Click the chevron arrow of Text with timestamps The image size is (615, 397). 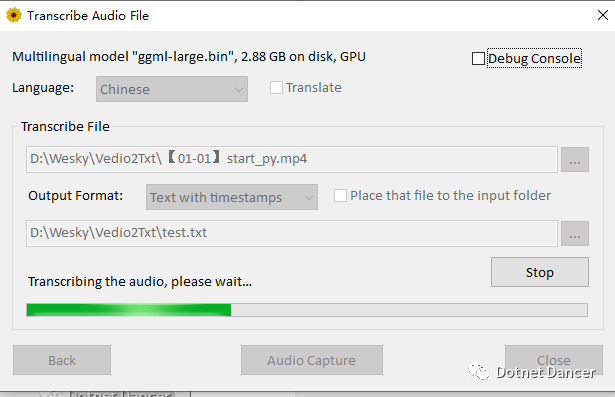coord(309,198)
